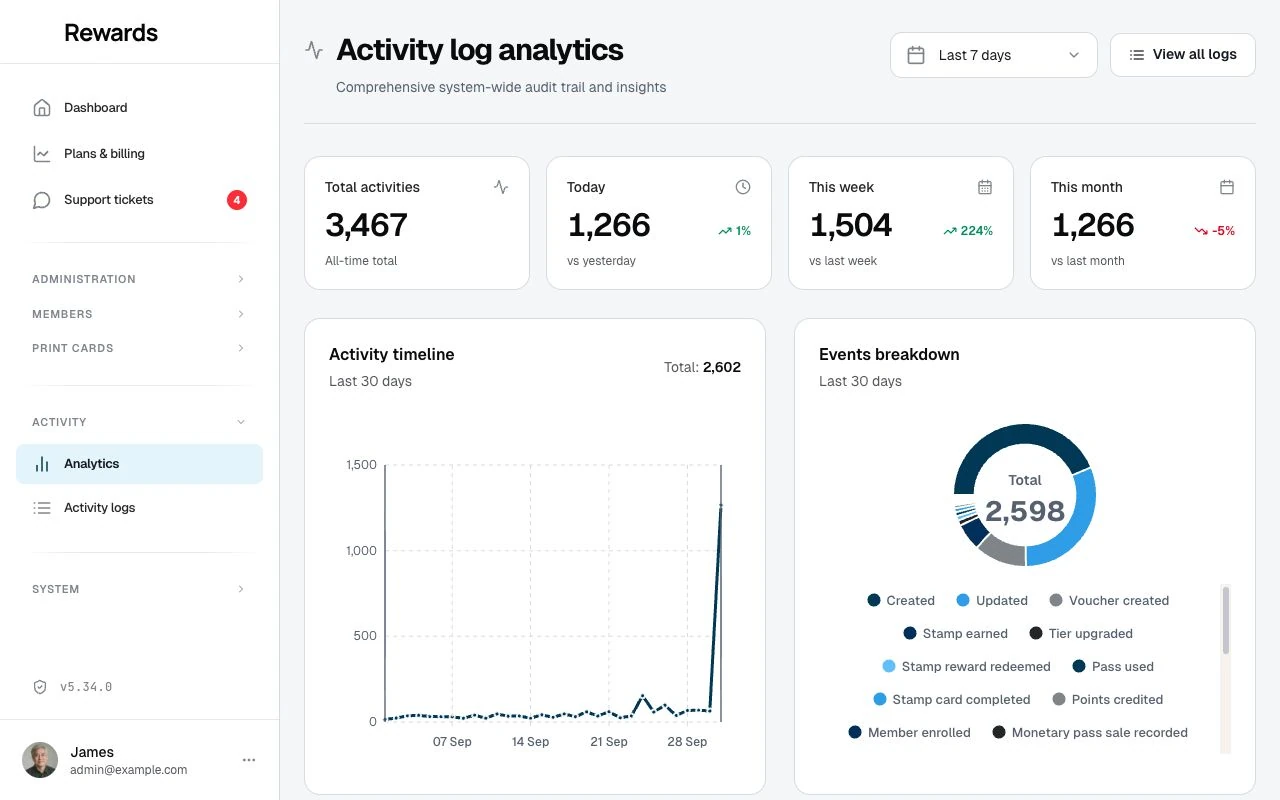Click the -5% monthly trend indicator
Viewport: 1280px width, 800px height.
coord(1215,231)
